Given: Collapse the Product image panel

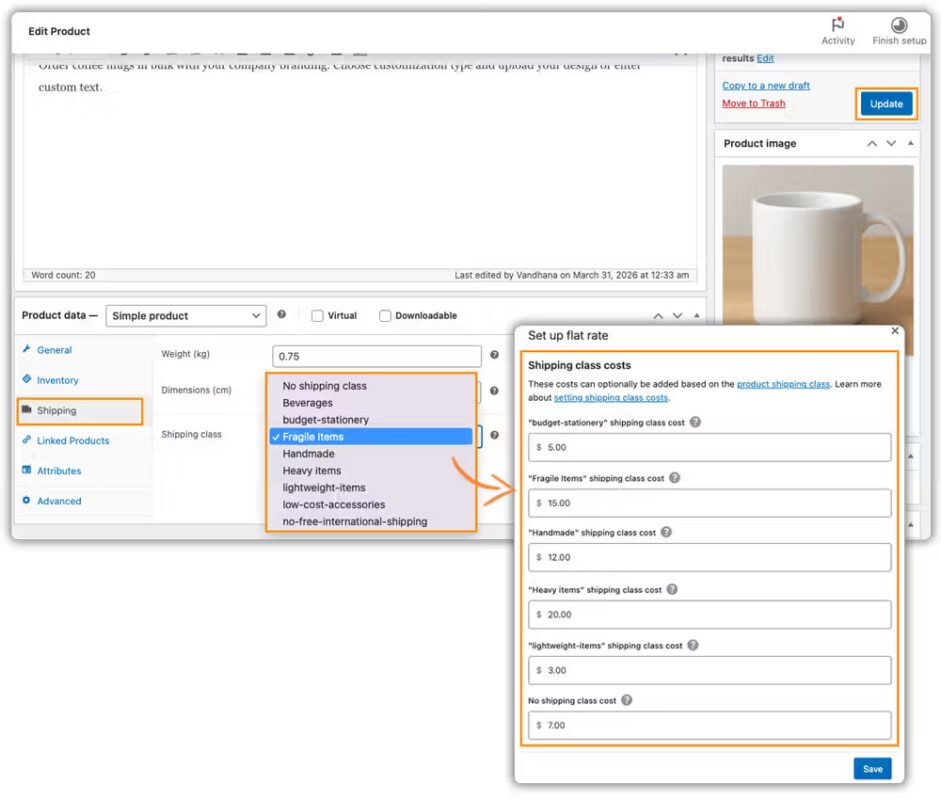Looking at the screenshot, I should 910,143.
